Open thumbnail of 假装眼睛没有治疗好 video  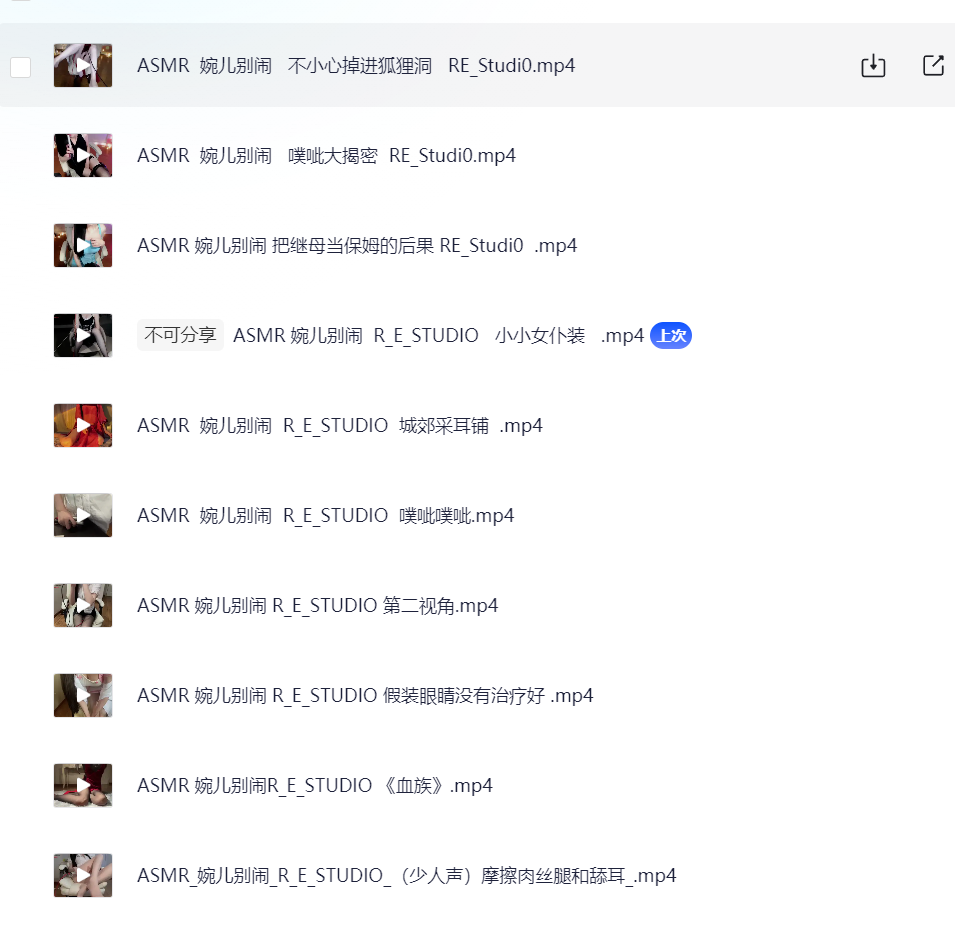point(83,695)
